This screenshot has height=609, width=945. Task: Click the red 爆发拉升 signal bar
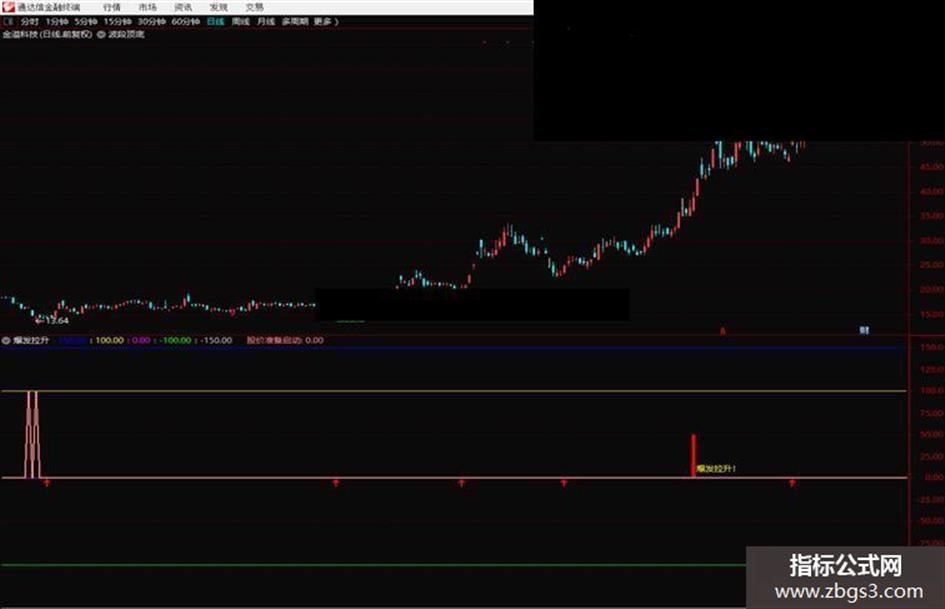click(x=694, y=455)
